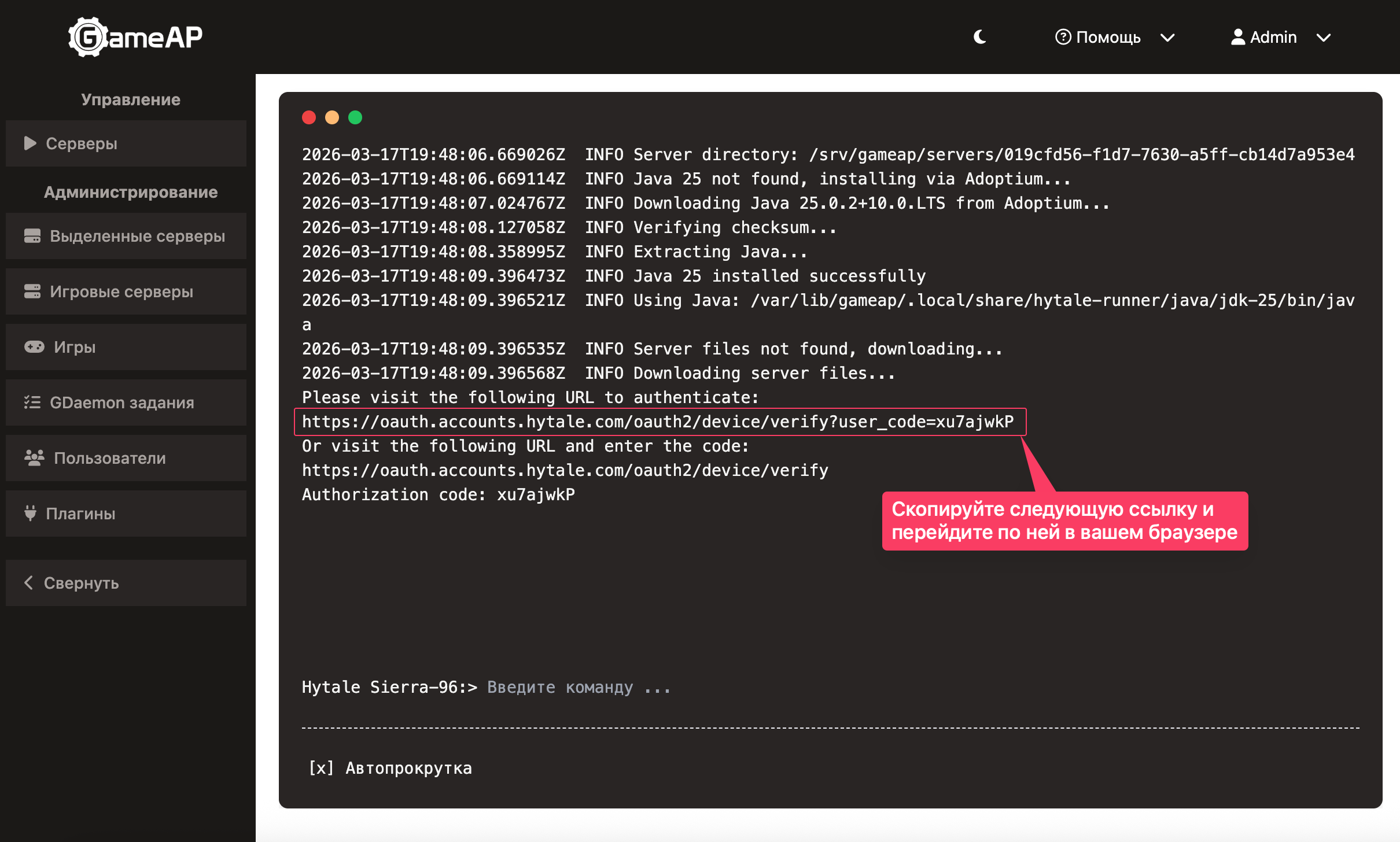Click the help question mark icon

coord(1063,37)
